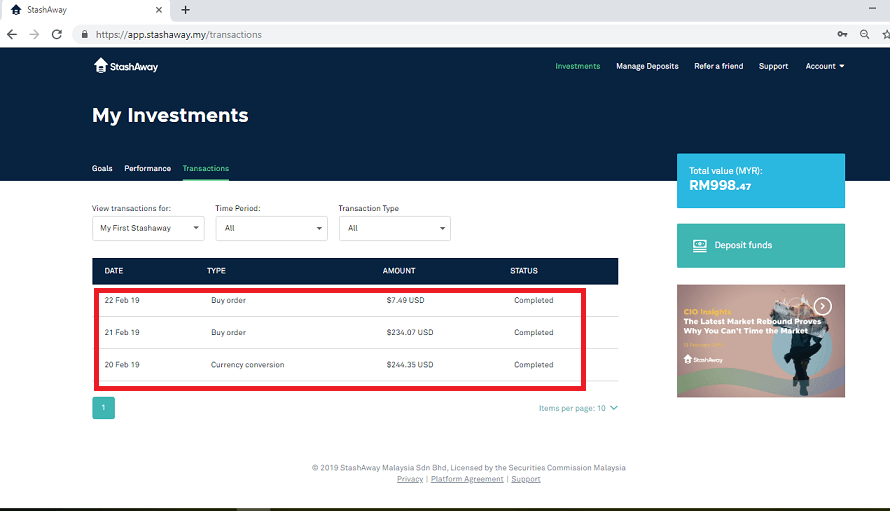The width and height of the screenshot is (890, 511).
Task: Open Support in top navigation
Action: [x=773, y=66]
